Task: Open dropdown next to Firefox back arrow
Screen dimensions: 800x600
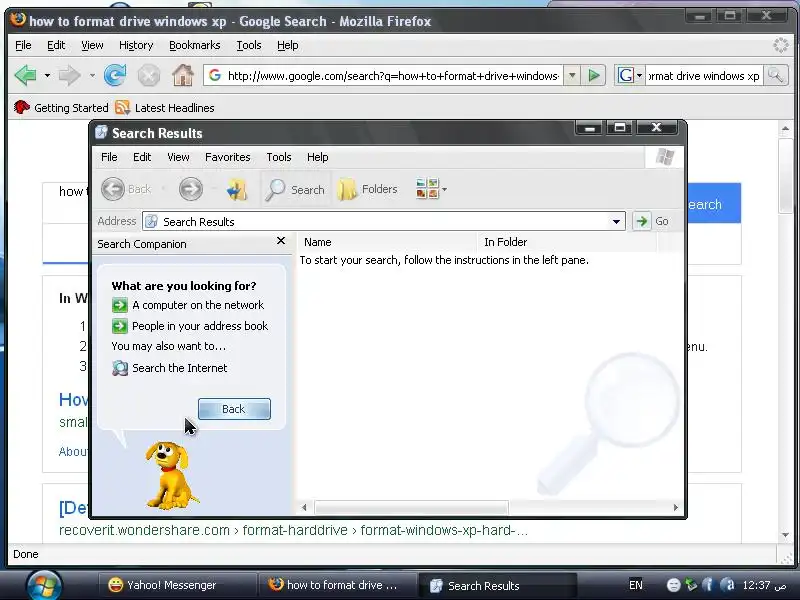Action: click(x=47, y=76)
